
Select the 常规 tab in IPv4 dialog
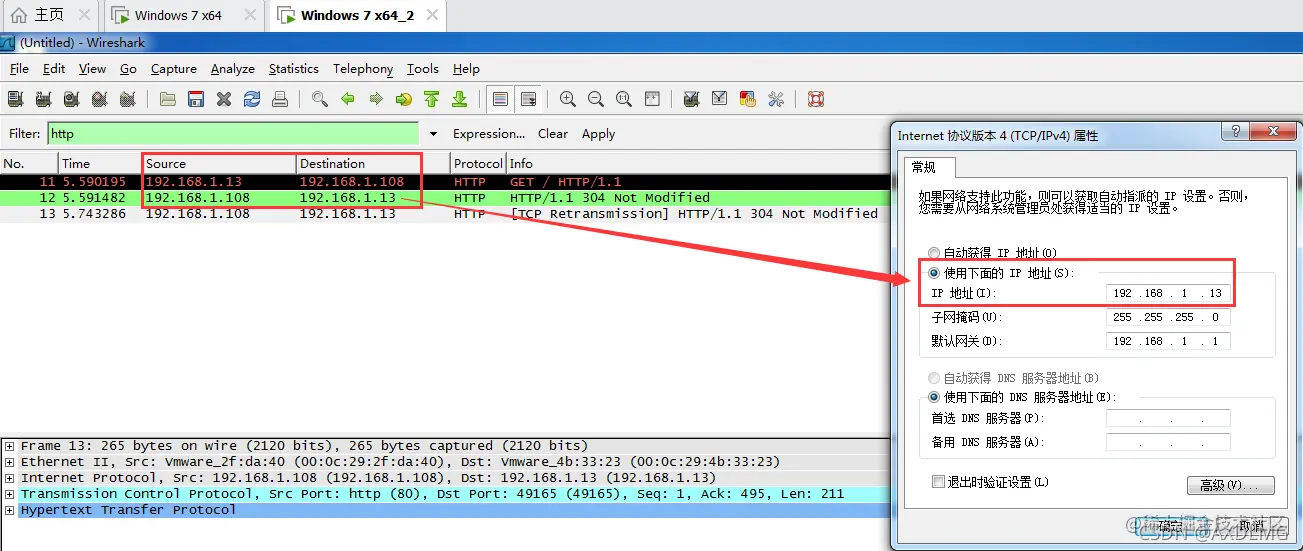[x=929, y=167]
